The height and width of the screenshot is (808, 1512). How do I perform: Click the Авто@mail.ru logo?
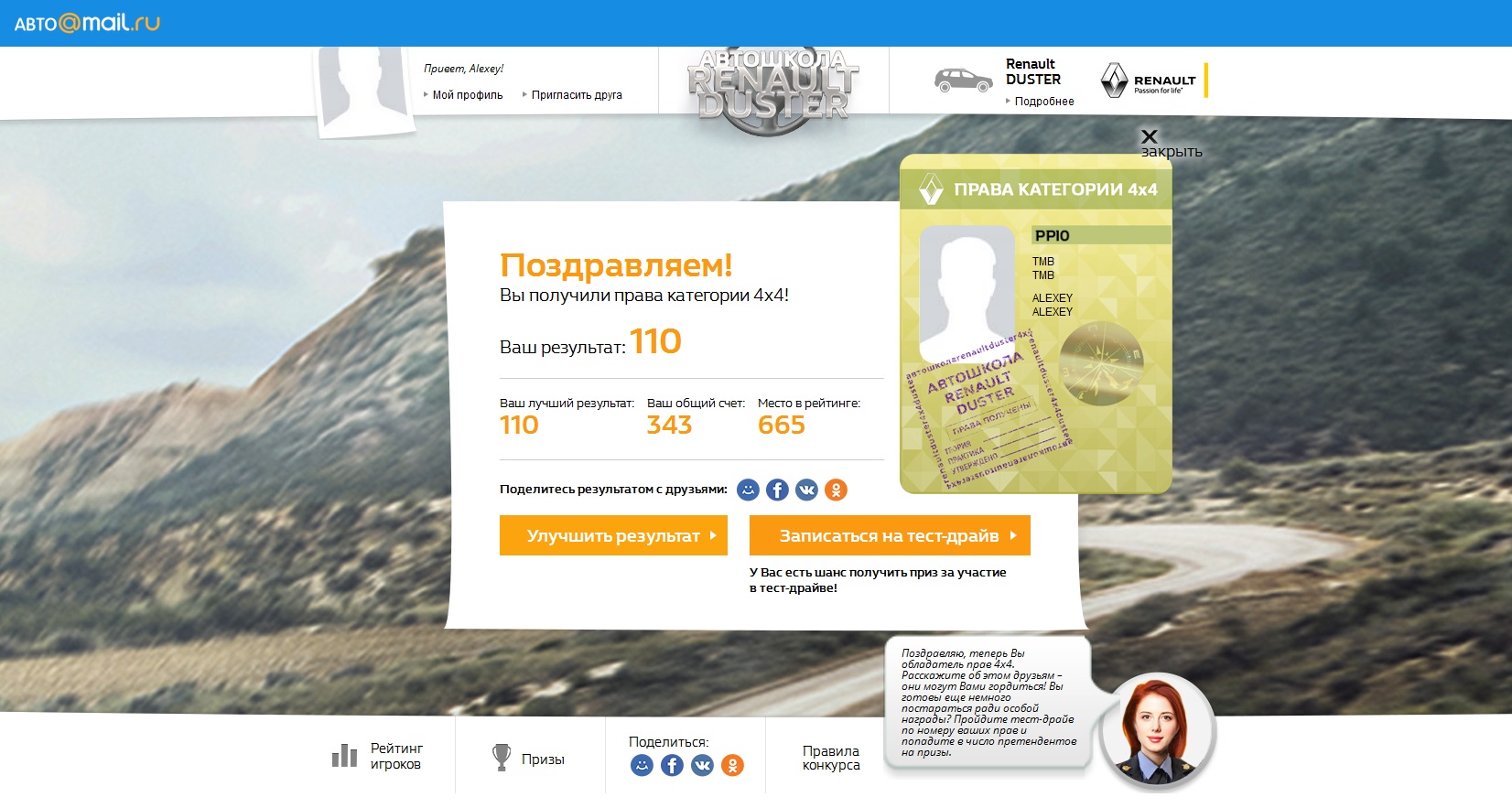pos(87,23)
